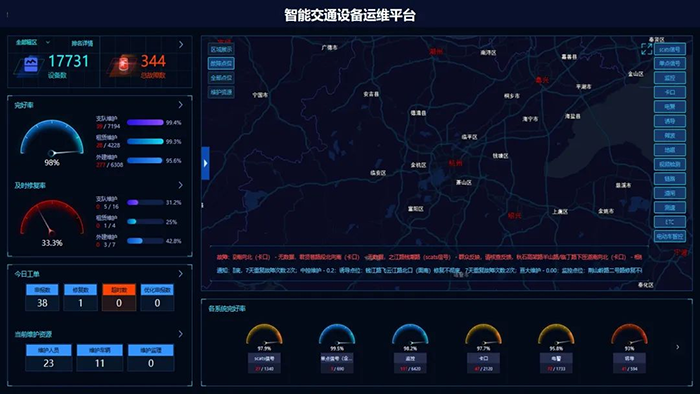Click the 维护车辆 resource tile showing 11
Screen dimensions: 700x394
point(100,357)
